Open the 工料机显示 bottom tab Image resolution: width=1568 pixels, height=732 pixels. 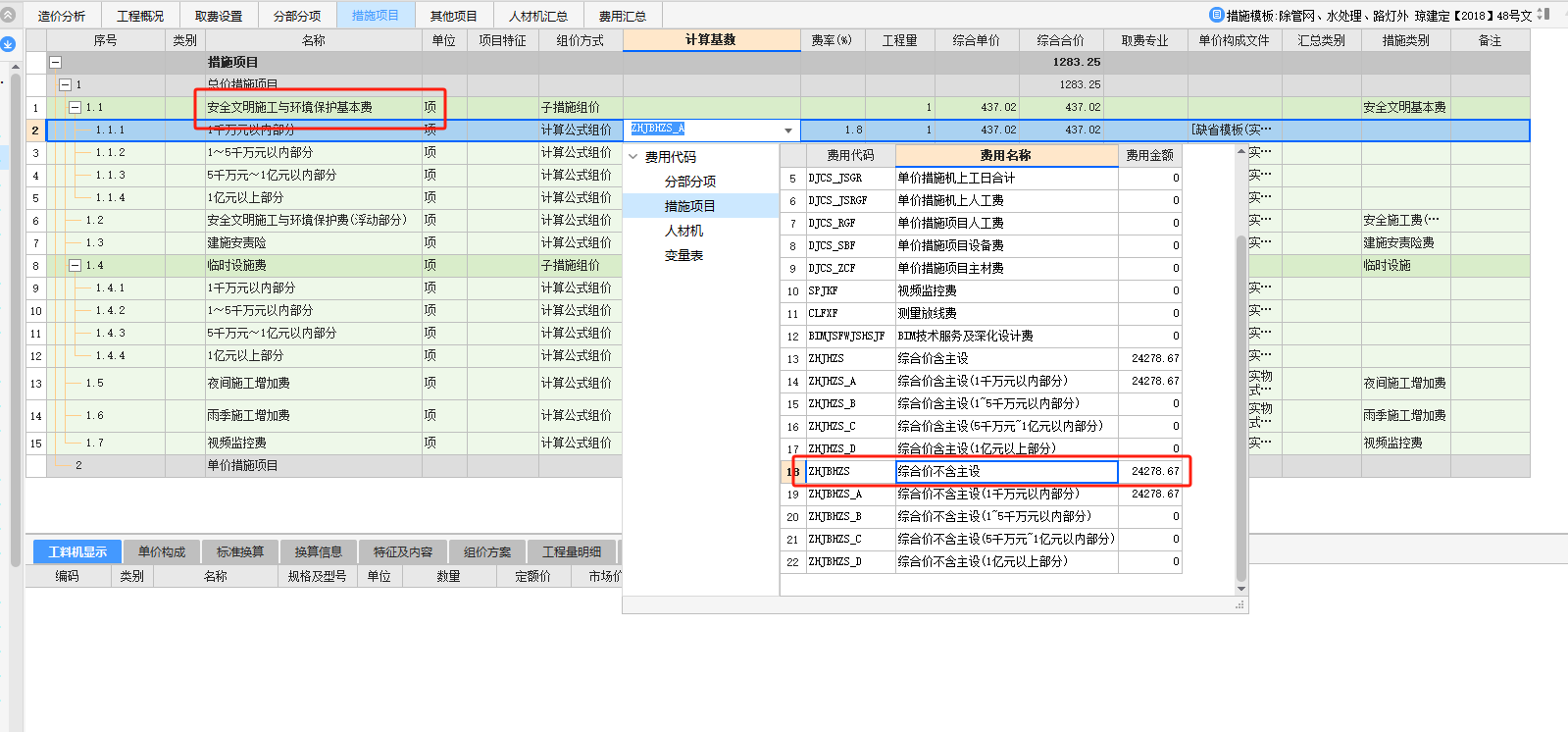coord(77,551)
